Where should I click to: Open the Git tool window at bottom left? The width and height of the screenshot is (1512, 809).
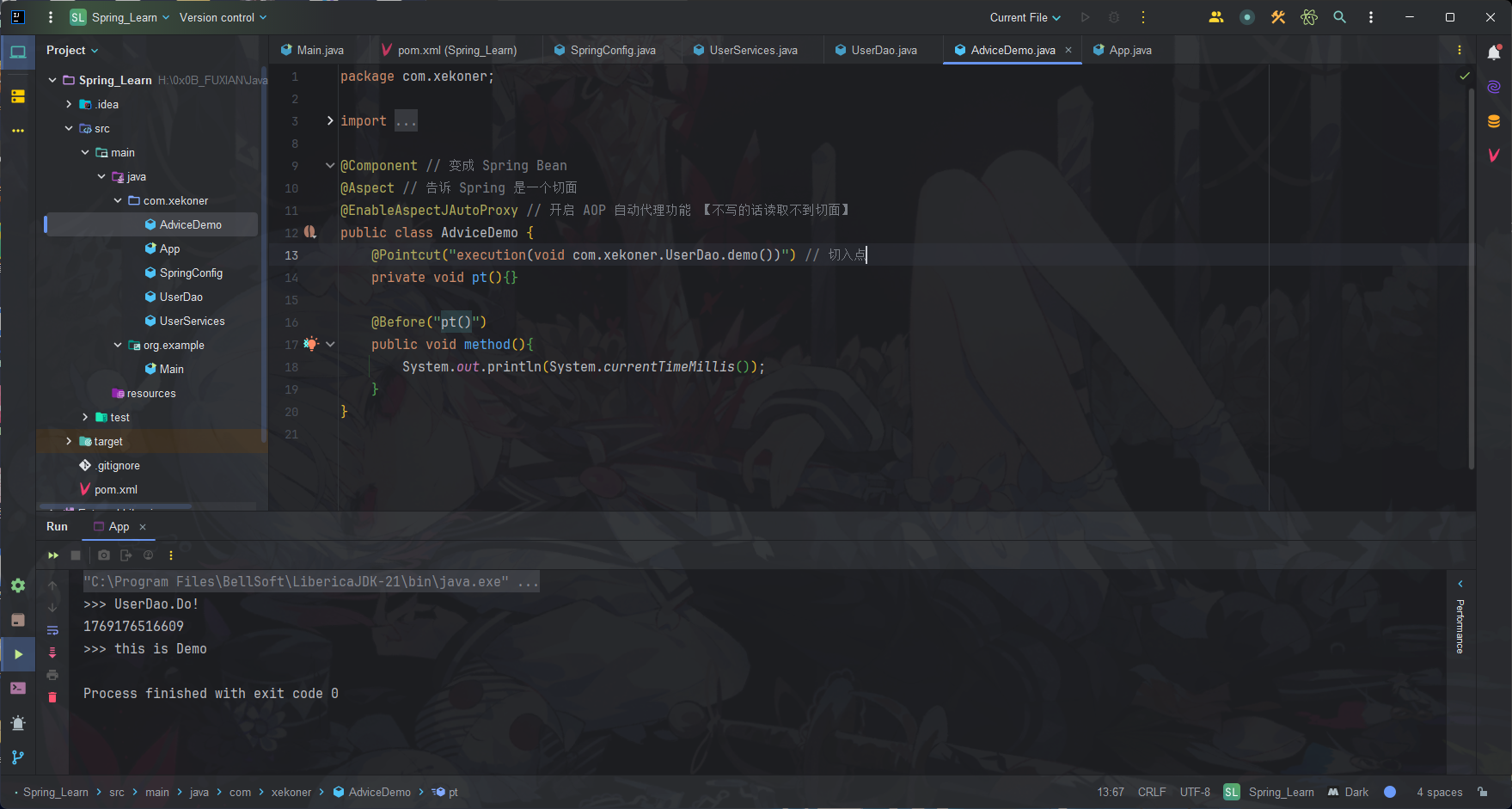(x=18, y=757)
